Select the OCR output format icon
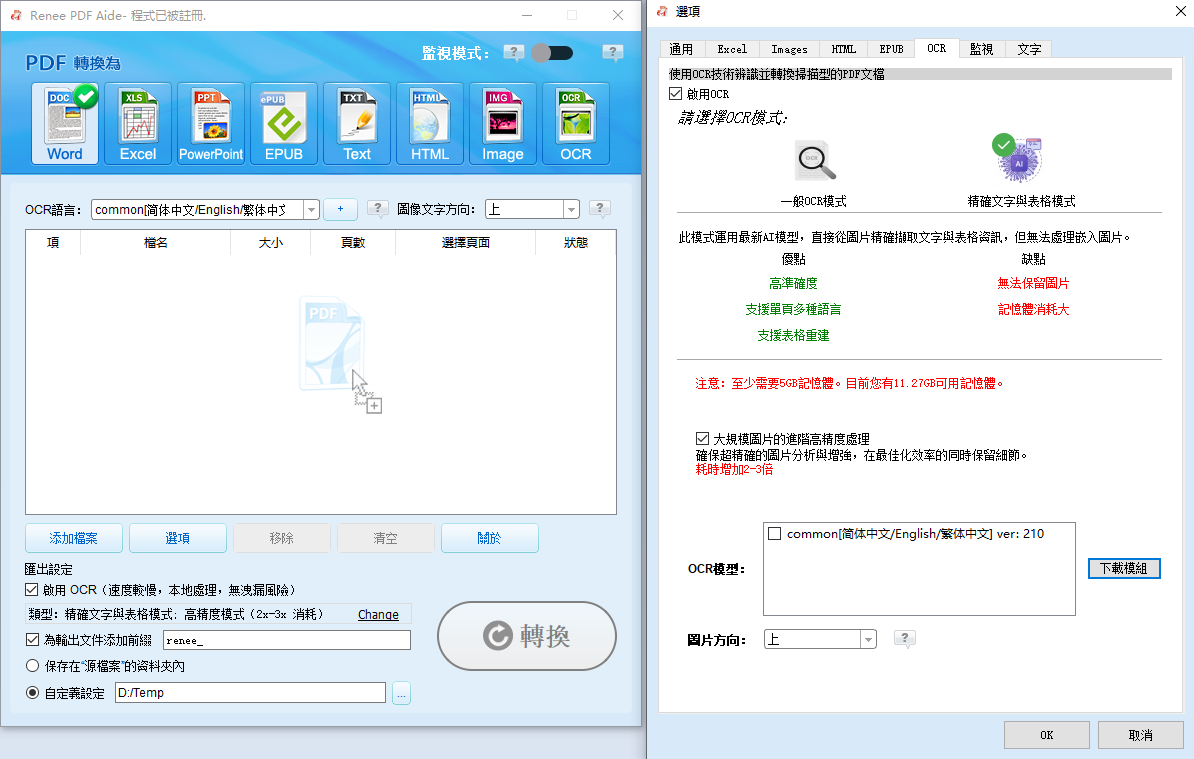Screen dimensions: 1194x759 (576, 123)
